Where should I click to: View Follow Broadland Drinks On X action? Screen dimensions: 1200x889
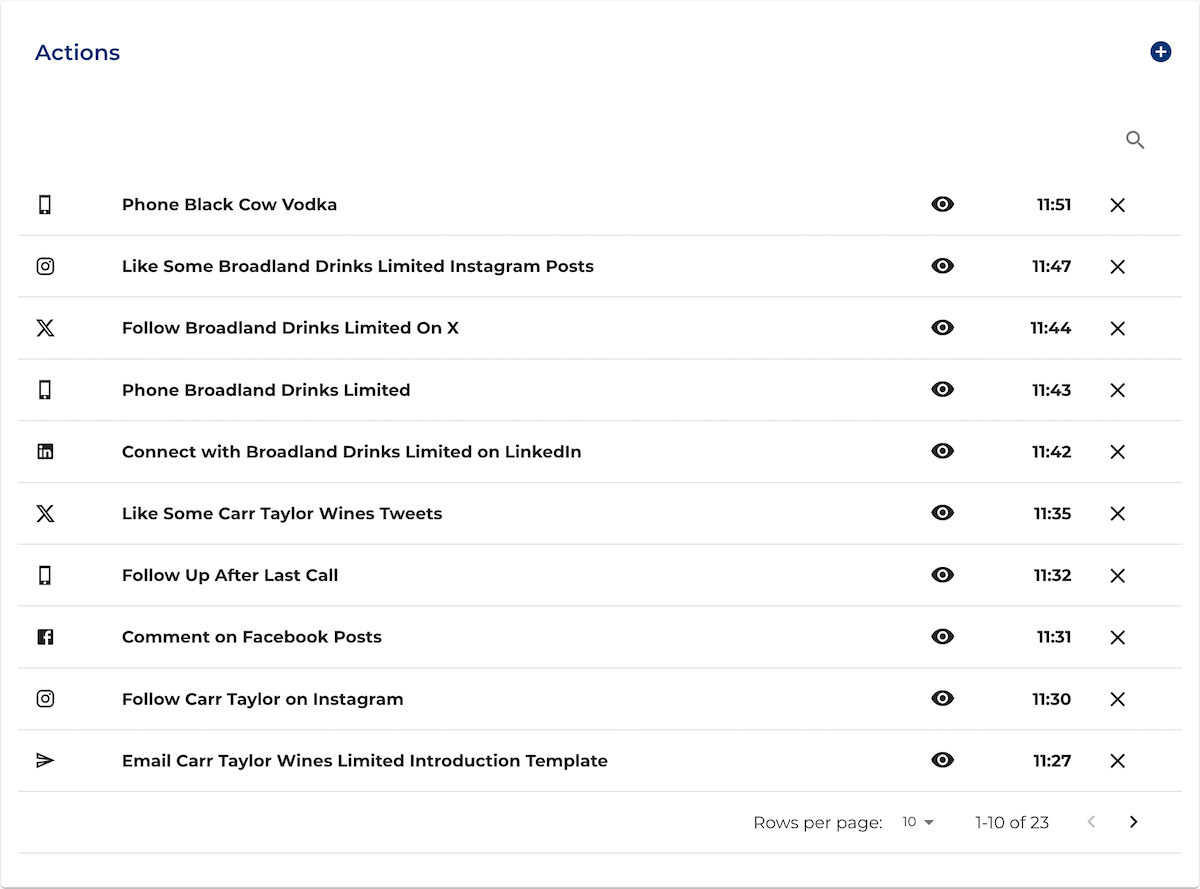click(942, 328)
